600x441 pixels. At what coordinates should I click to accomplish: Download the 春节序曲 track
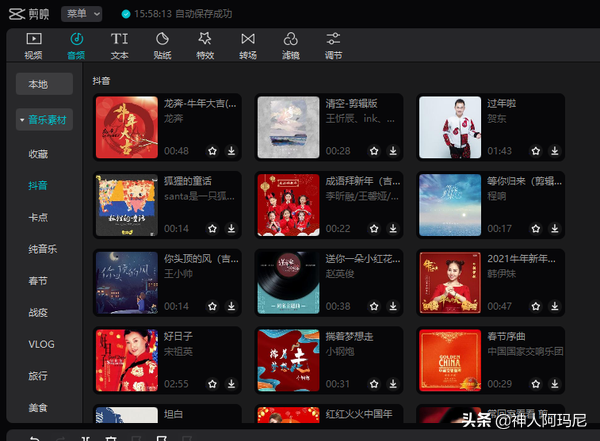[555, 384]
